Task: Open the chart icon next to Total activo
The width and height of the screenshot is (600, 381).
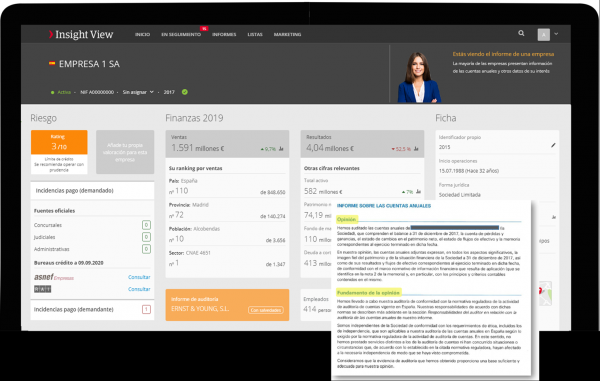Action: 418,191
